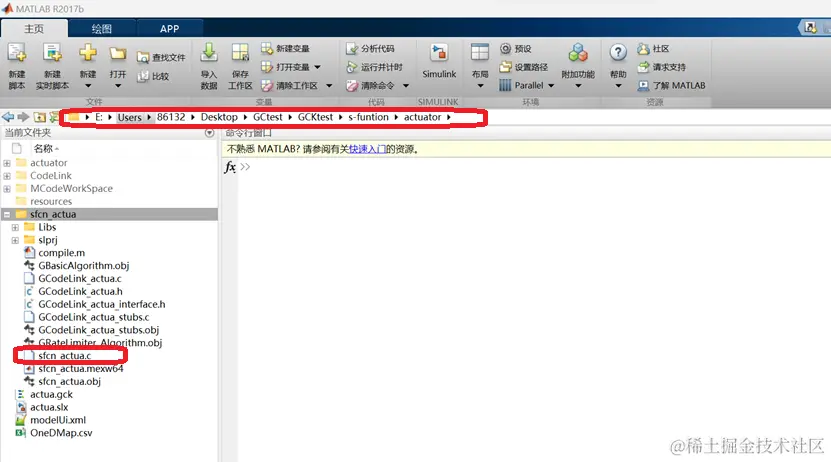Click GCtest in the address path
The height and width of the screenshot is (462, 831).
(268, 117)
